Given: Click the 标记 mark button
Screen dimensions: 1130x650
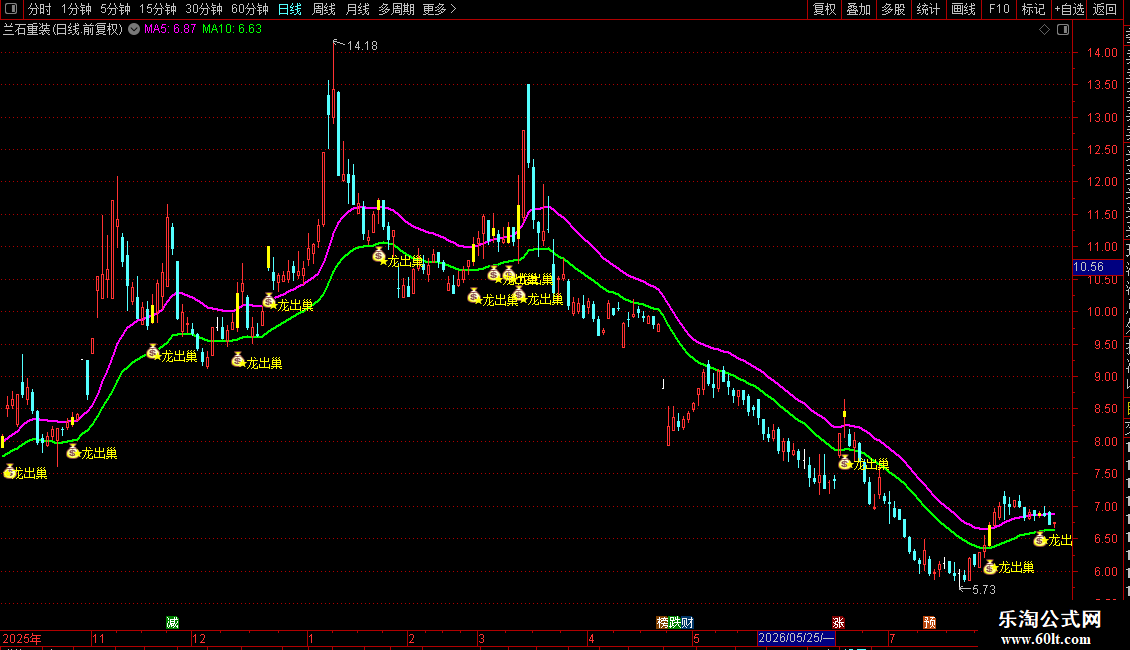Looking at the screenshot, I should point(1033,9).
